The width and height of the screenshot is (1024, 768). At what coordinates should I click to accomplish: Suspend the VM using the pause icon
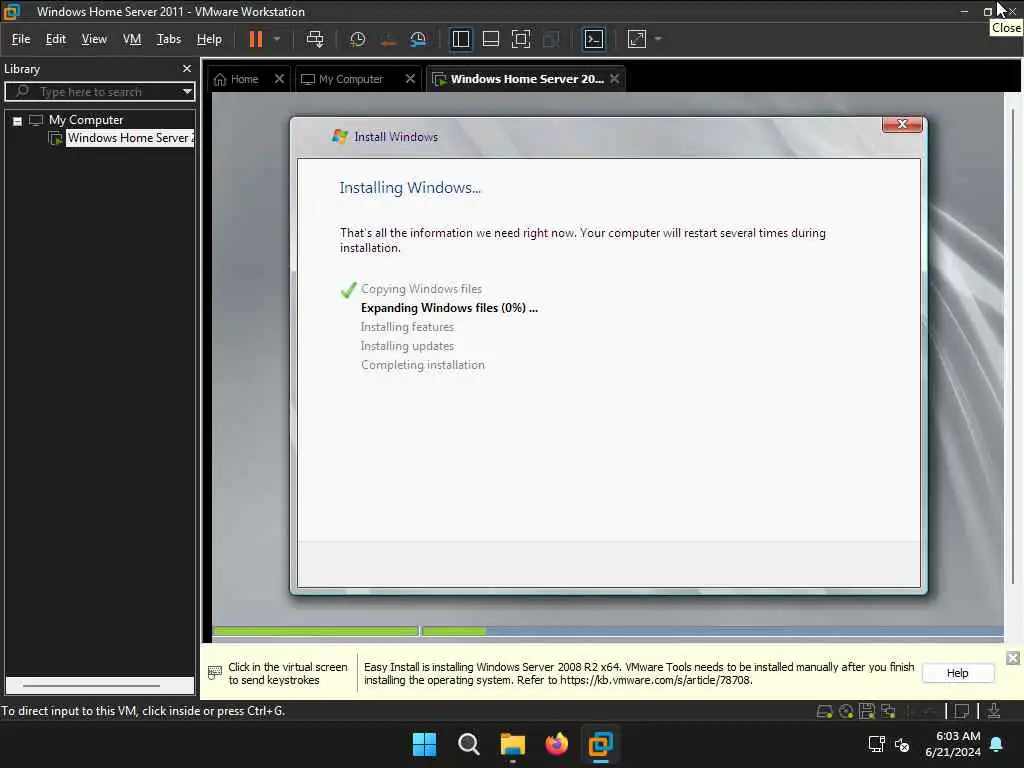tap(255, 39)
